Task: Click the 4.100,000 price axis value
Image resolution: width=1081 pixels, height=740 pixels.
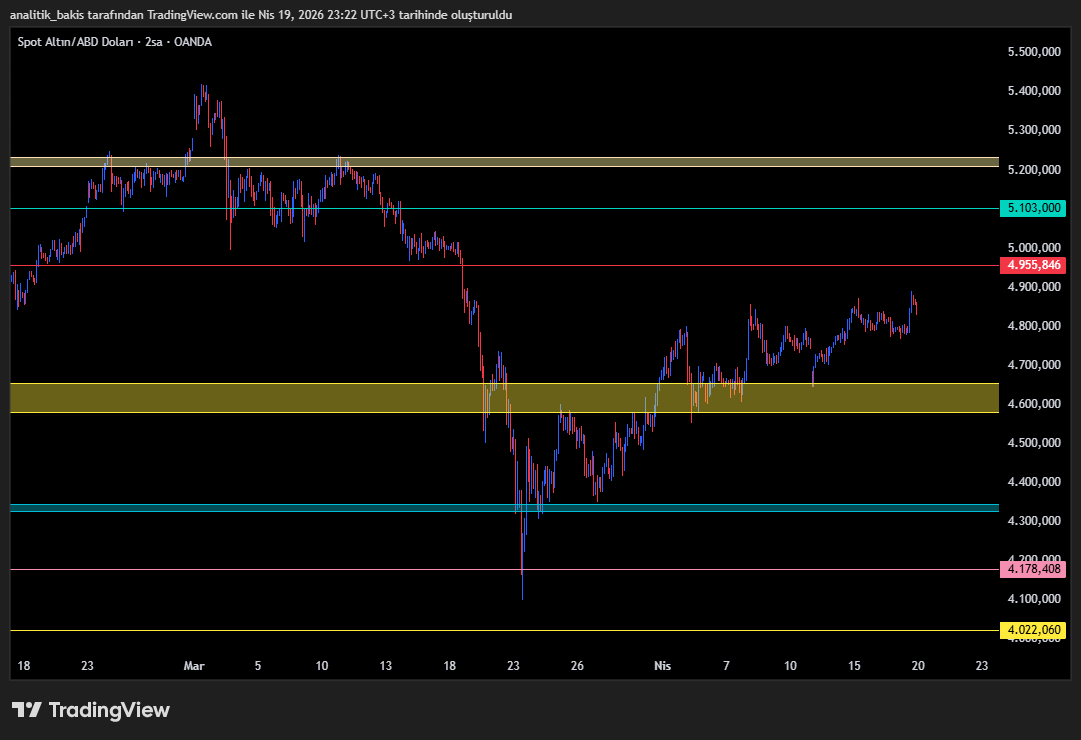Action: click(x=1034, y=599)
